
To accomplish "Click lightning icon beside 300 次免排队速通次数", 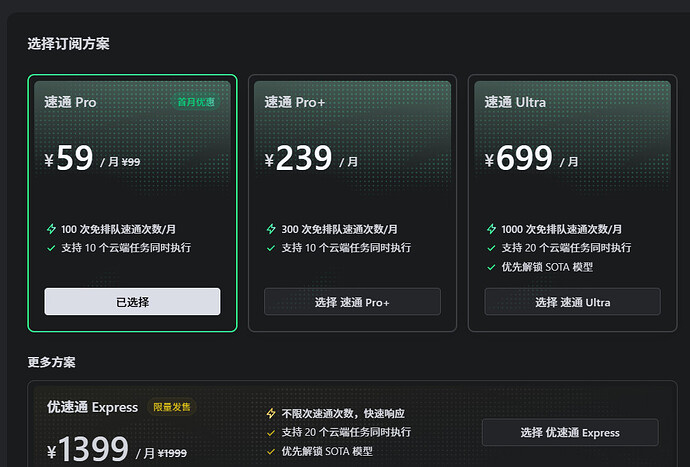I will coord(271,229).
